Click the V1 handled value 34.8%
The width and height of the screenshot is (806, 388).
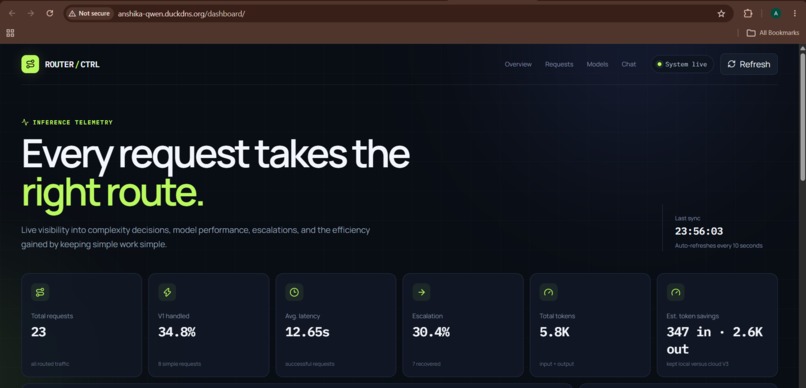pos(177,332)
